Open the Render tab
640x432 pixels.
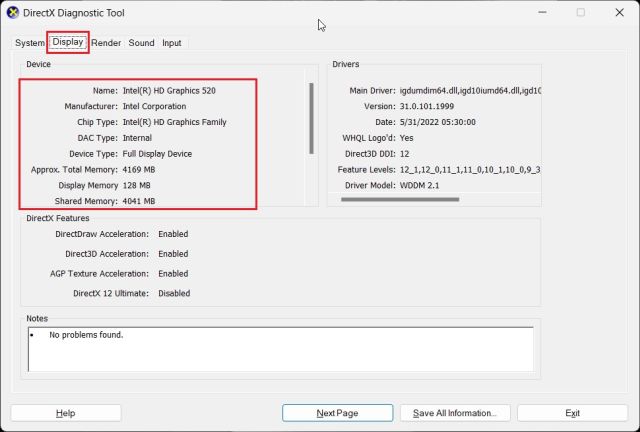pos(106,43)
